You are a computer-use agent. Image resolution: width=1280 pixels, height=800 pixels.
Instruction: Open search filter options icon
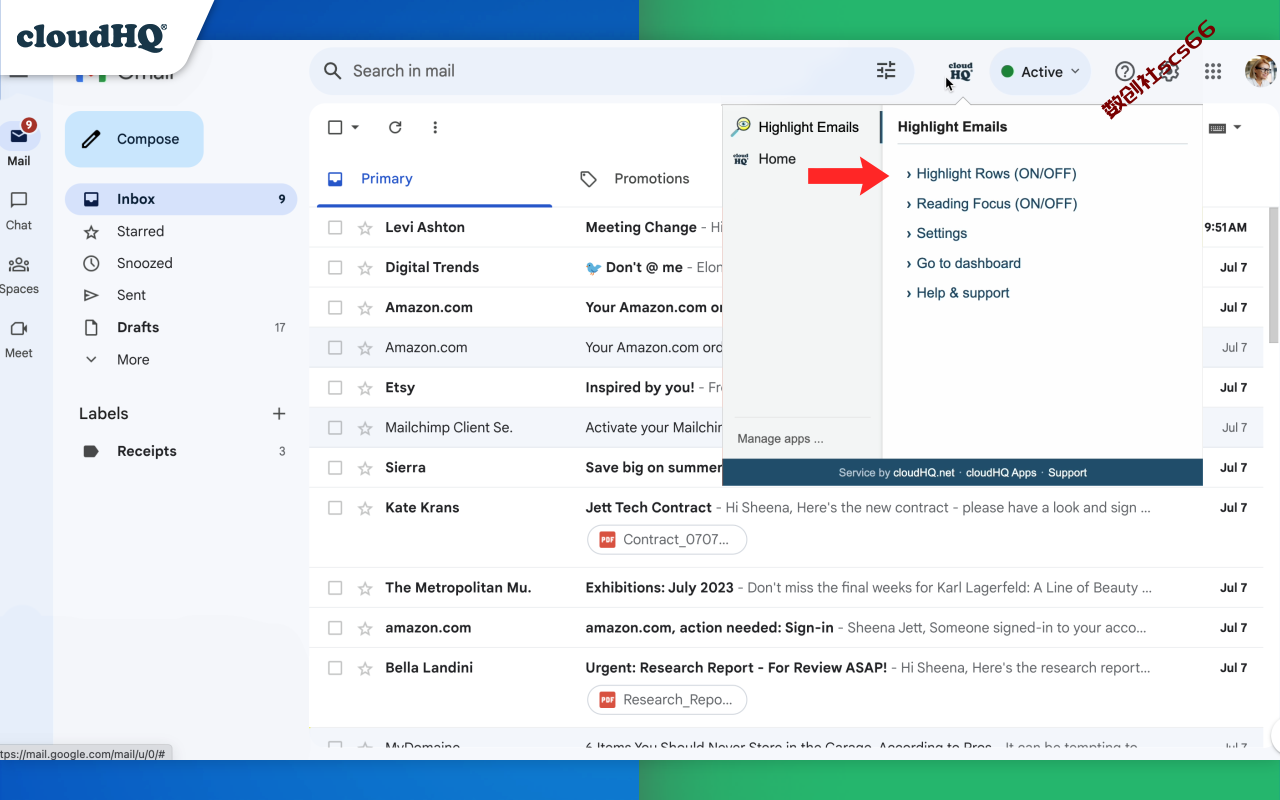pyautogui.click(x=886, y=71)
